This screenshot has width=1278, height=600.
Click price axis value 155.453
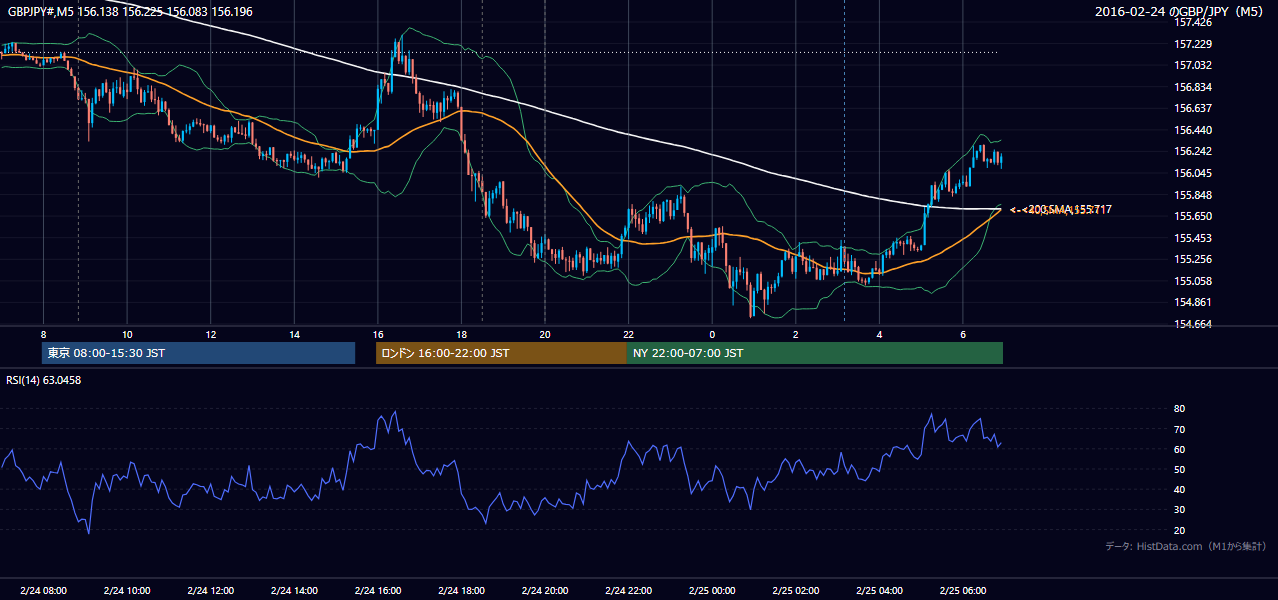[x=1194, y=238]
